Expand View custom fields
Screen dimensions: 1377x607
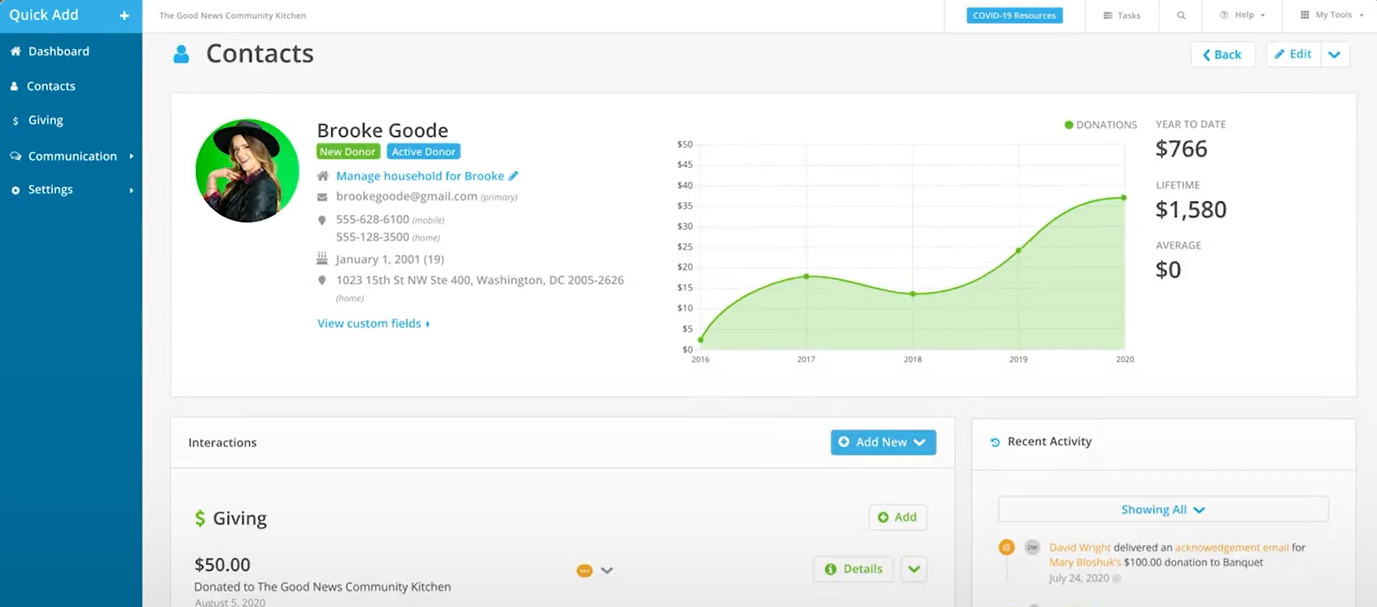click(373, 324)
